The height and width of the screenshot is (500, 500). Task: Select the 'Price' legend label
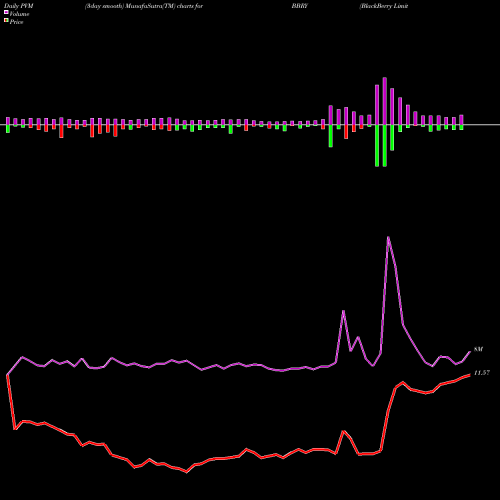click(x=16, y=22)
